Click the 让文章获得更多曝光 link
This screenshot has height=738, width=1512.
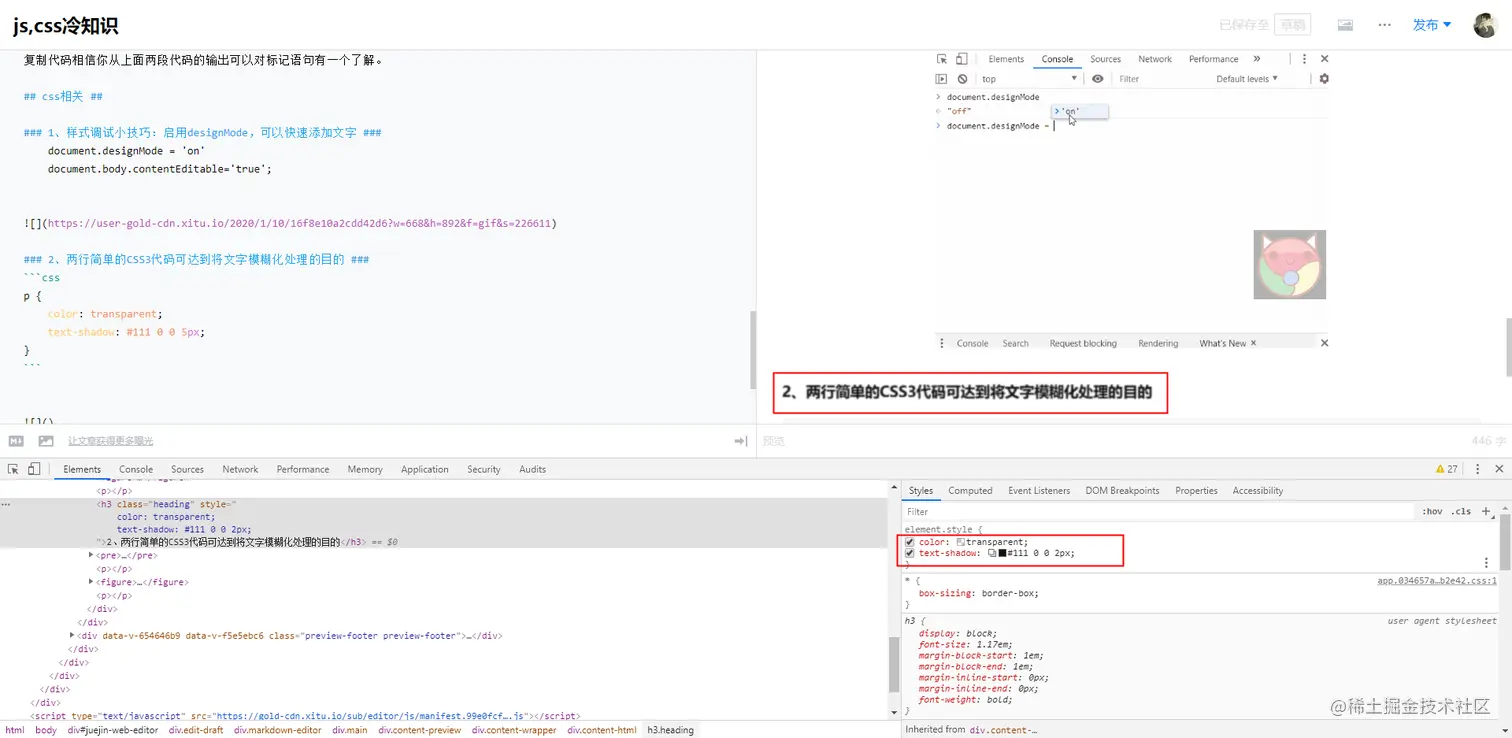click(111, 441)
